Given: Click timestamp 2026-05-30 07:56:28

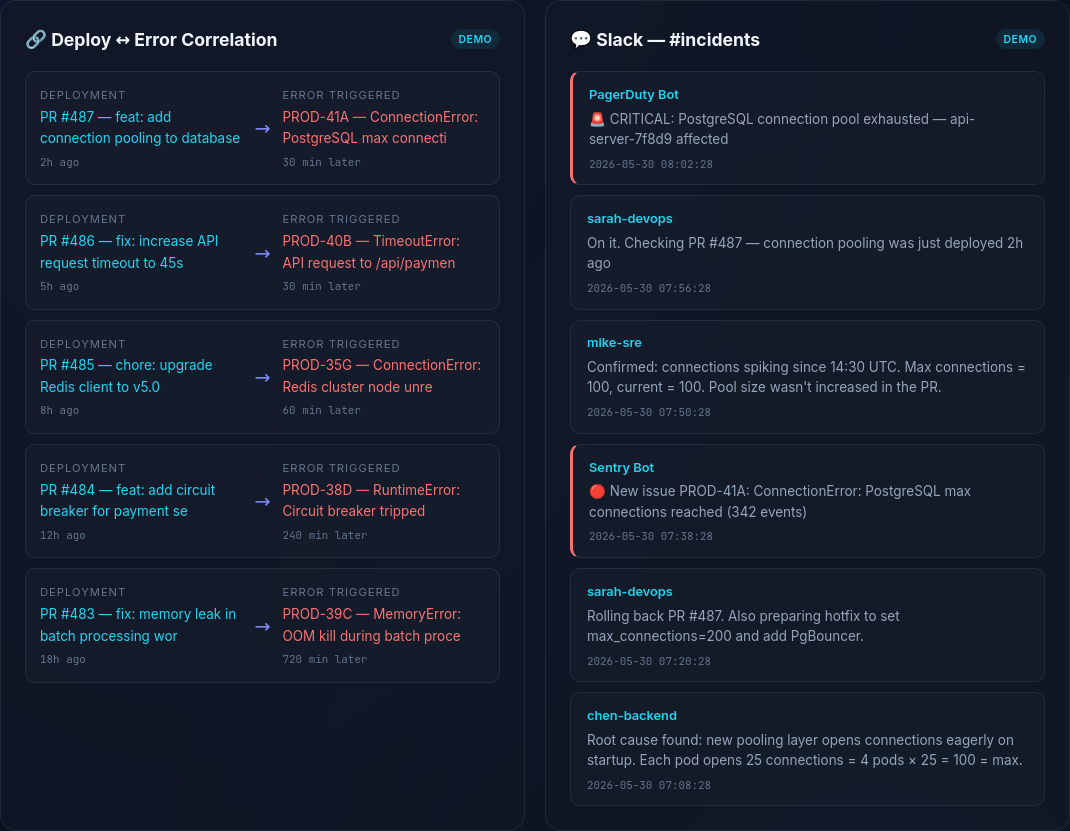Looking at the screenshot, I should pyautogui.click(x=648, y=289).
